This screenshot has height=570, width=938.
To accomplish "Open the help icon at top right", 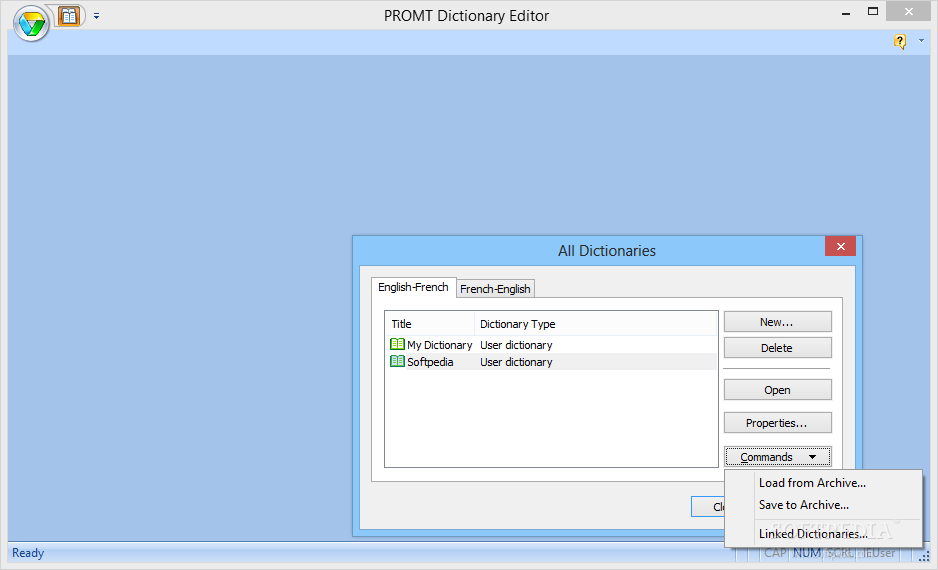I will click(x=900, y=41).
